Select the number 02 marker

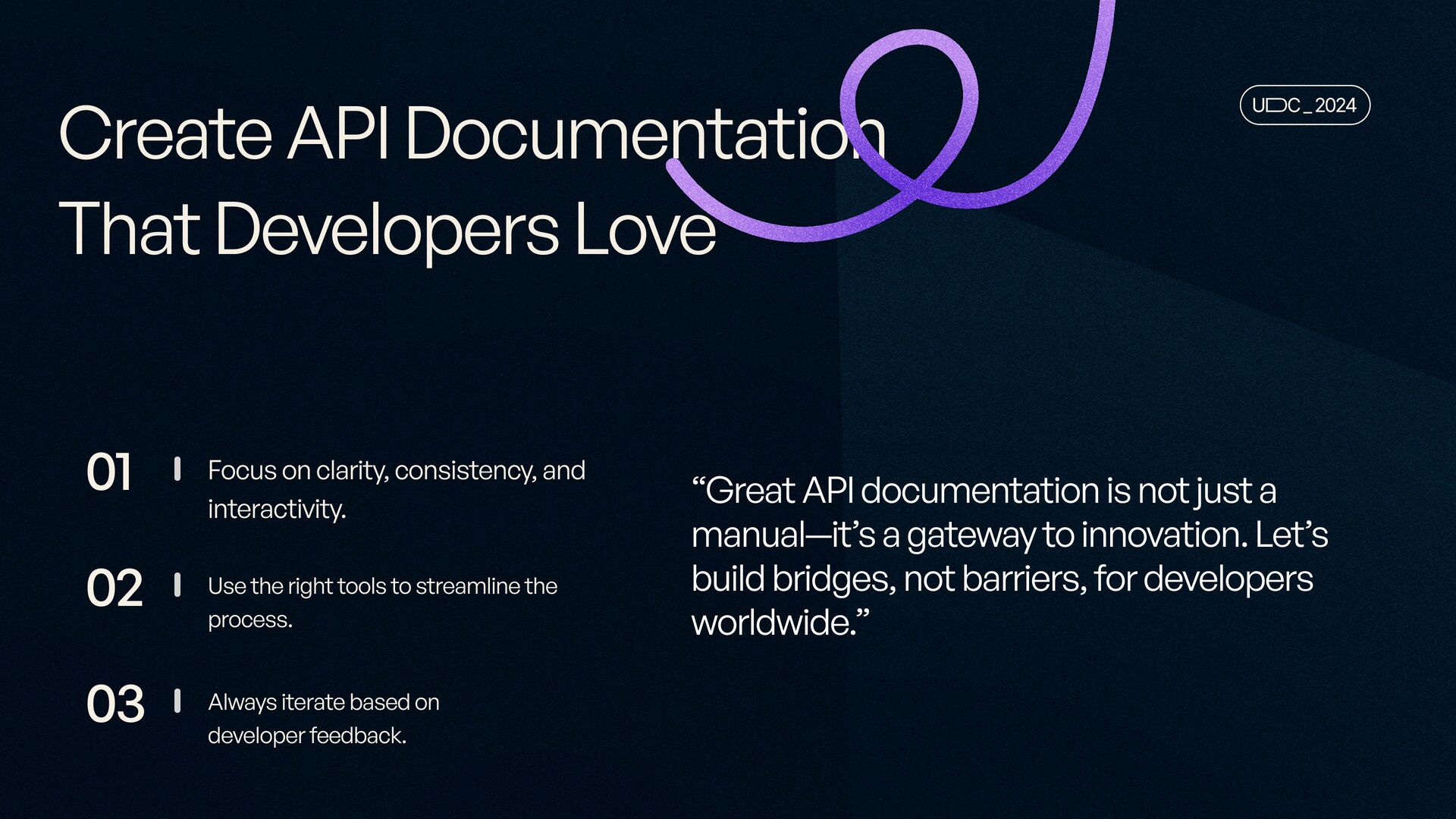click(115, 588)
